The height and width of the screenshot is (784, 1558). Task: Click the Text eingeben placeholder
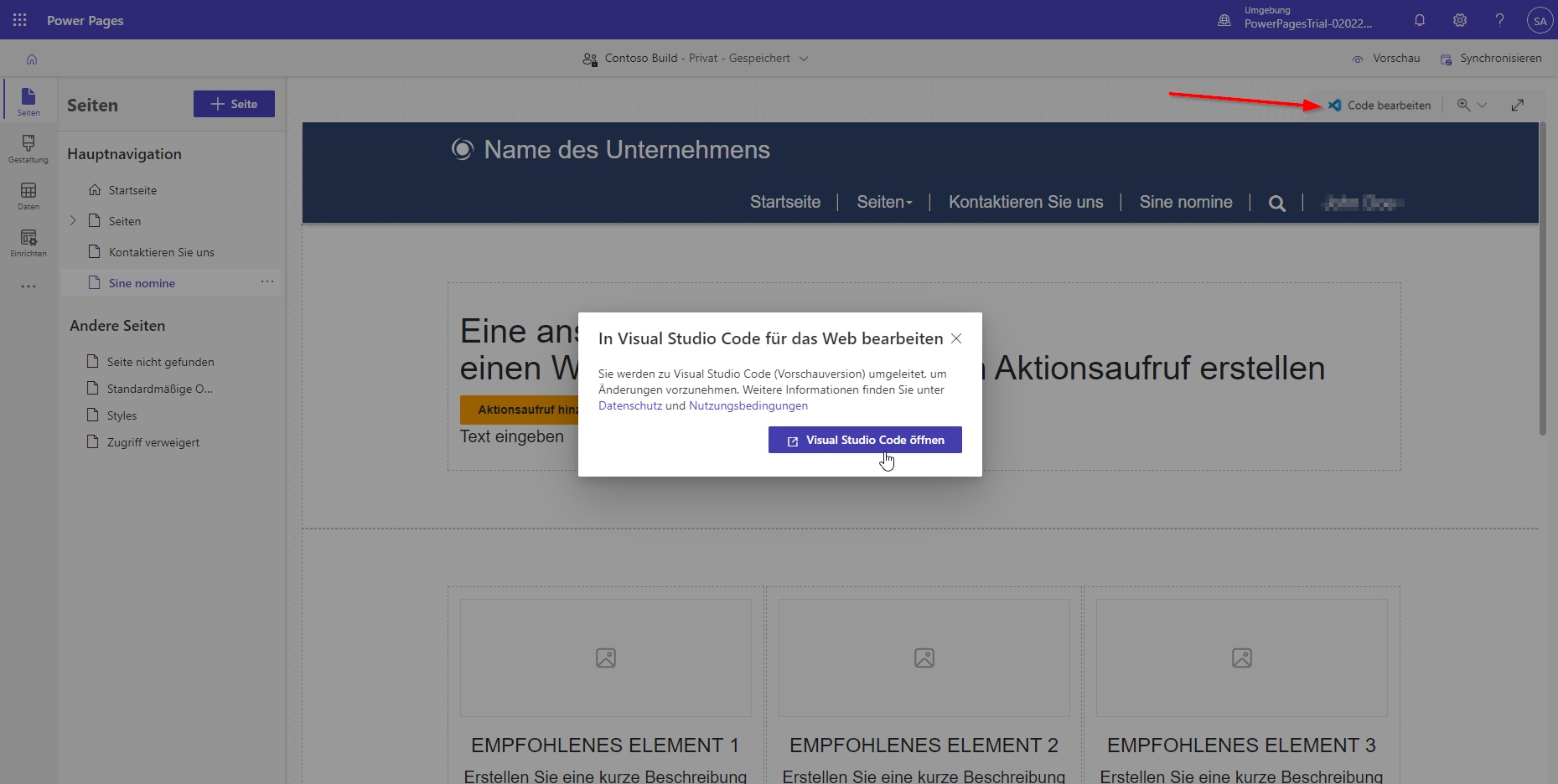[x=511, y=436]
